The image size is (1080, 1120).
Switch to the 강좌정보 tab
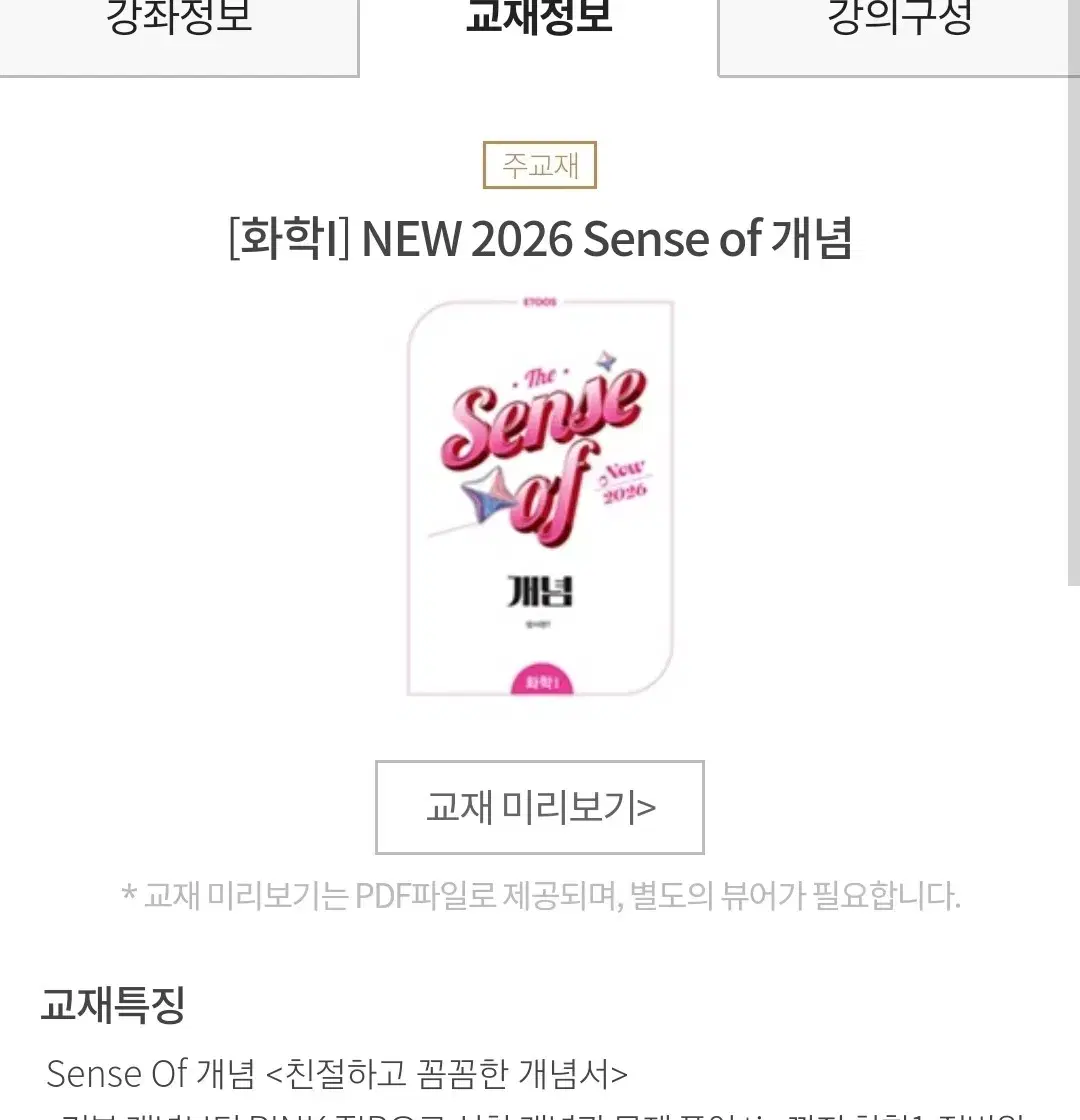179,29
